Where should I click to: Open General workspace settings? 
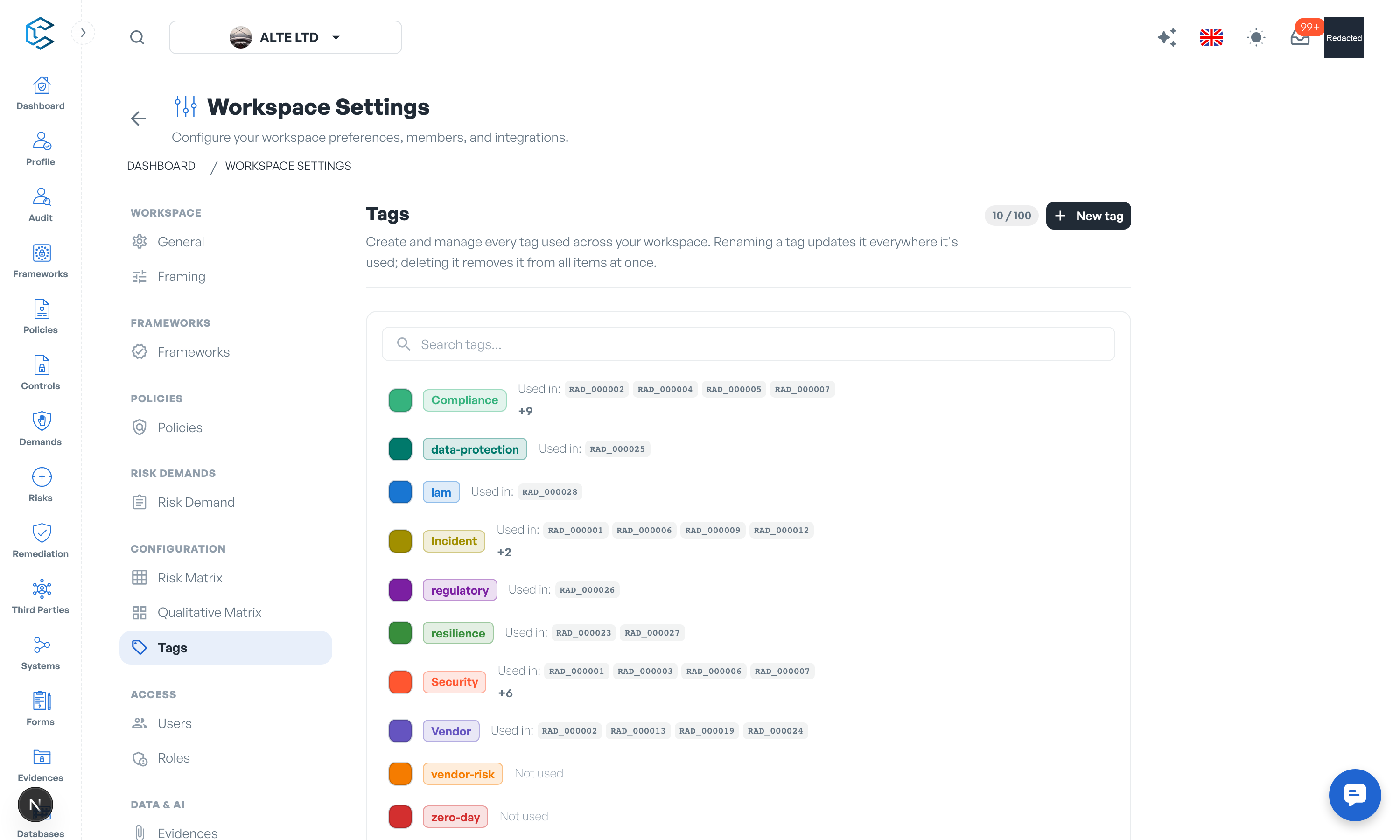[x=225, y=242]
